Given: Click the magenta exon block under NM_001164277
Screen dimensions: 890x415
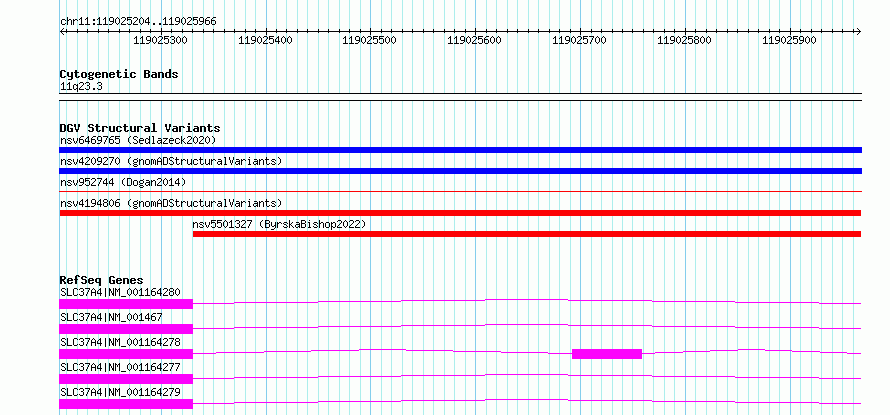Looking at the screenshot, I should pos(126,379).
